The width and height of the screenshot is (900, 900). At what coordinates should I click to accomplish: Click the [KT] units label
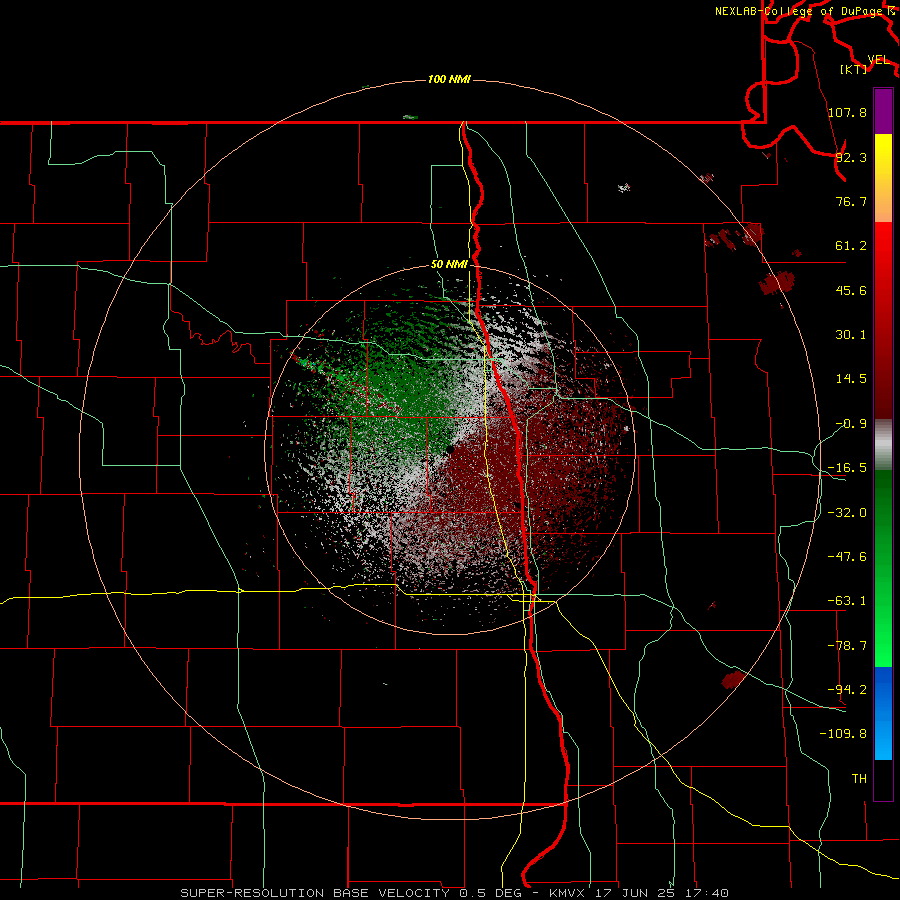853,69
